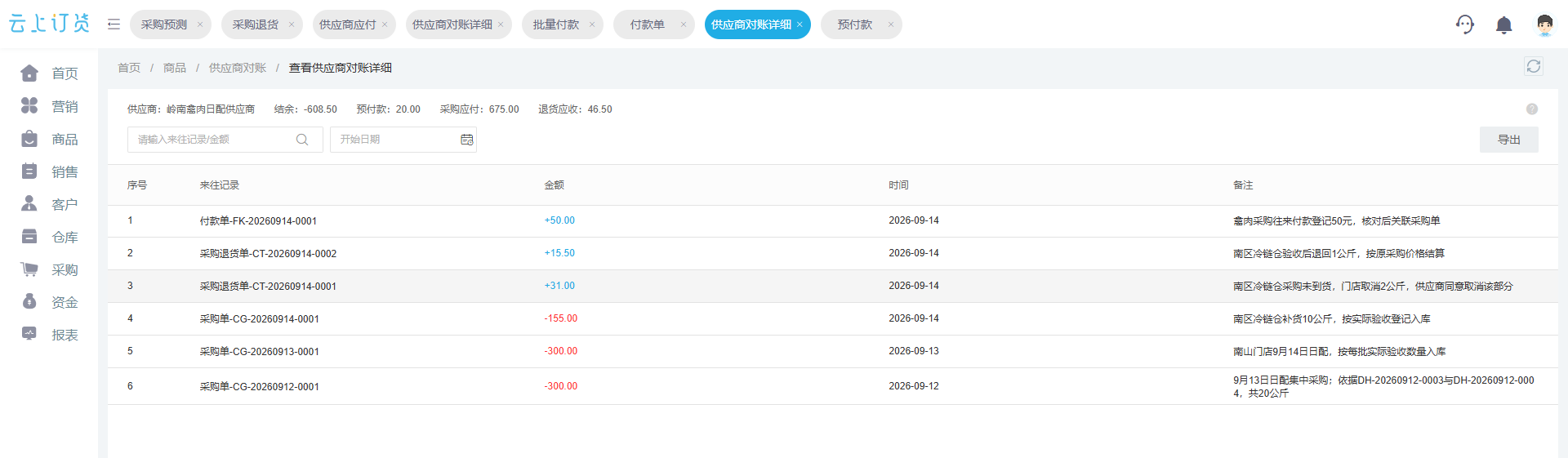The width and height of the screenshot is (1568, 458).
Task: Go to 首页 in the sidebar
Action: point(49,73)
